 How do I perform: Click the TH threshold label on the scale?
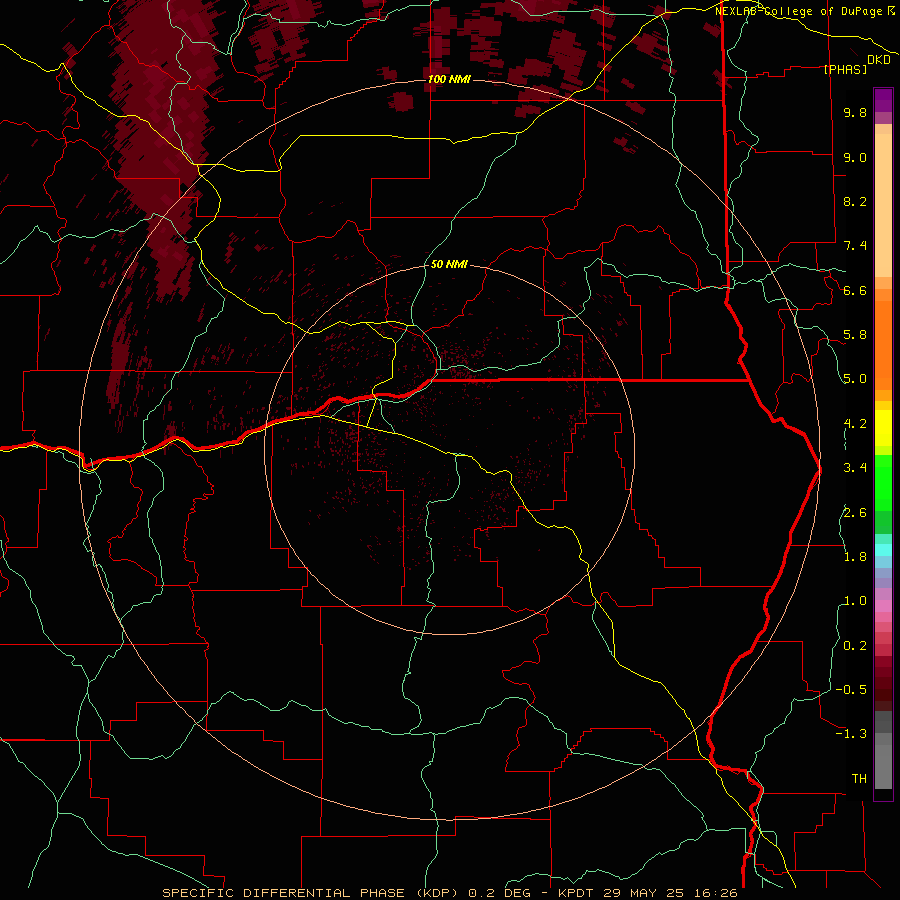(x=859, y=779)
